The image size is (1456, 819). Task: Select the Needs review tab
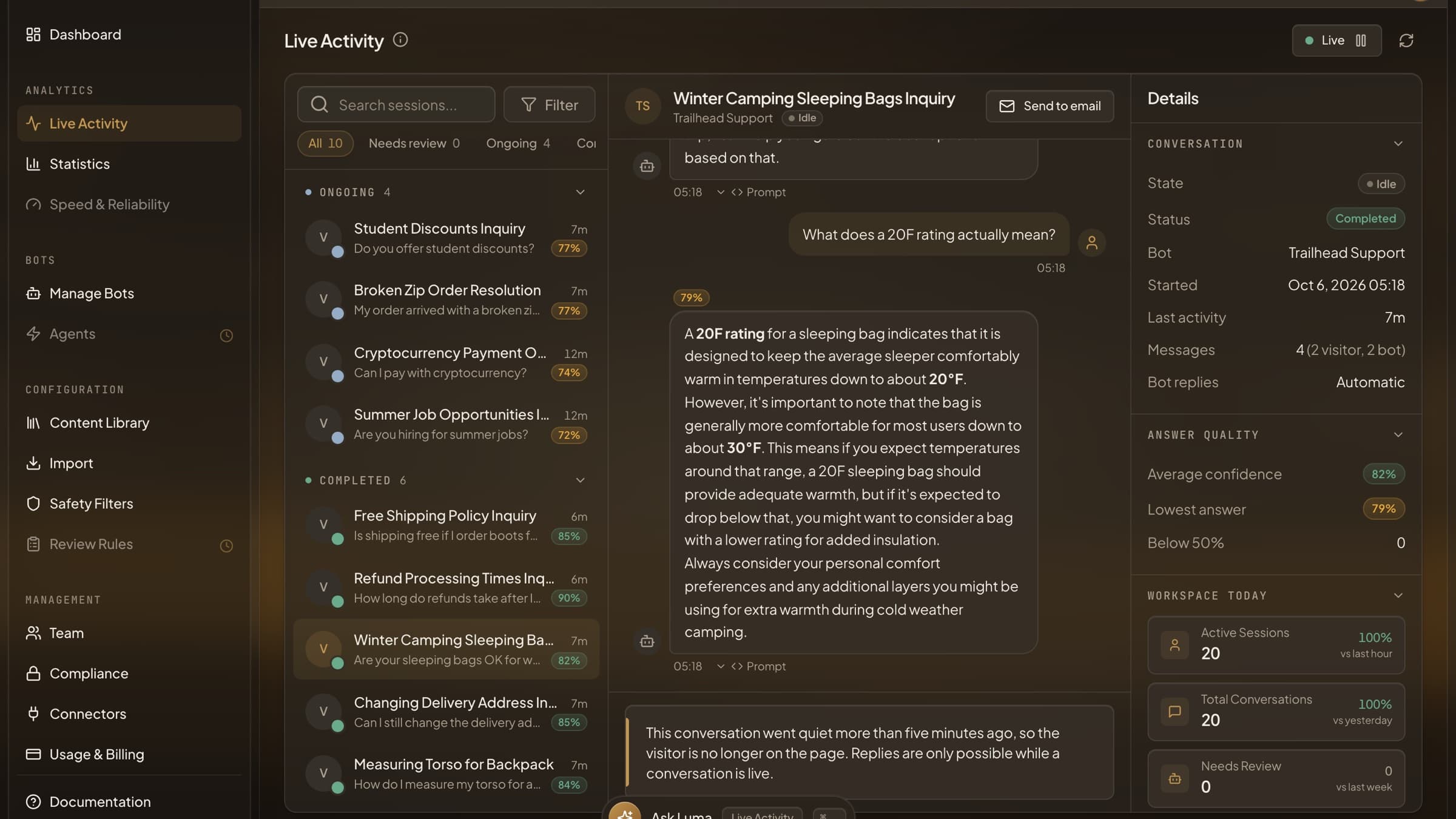(414, 144)
